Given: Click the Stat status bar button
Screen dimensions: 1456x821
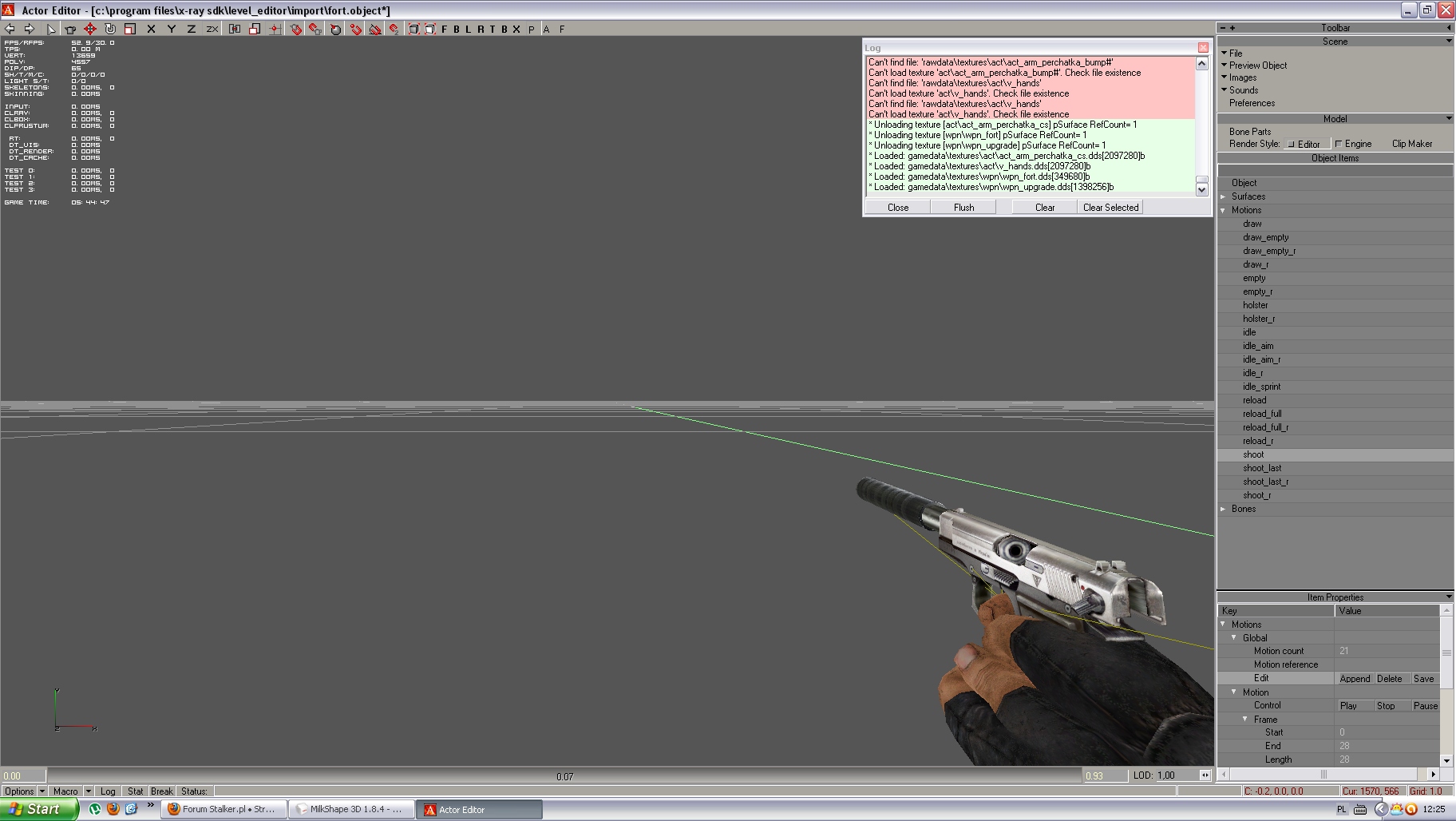Looking at the screenshot, I should click(135, 791).
